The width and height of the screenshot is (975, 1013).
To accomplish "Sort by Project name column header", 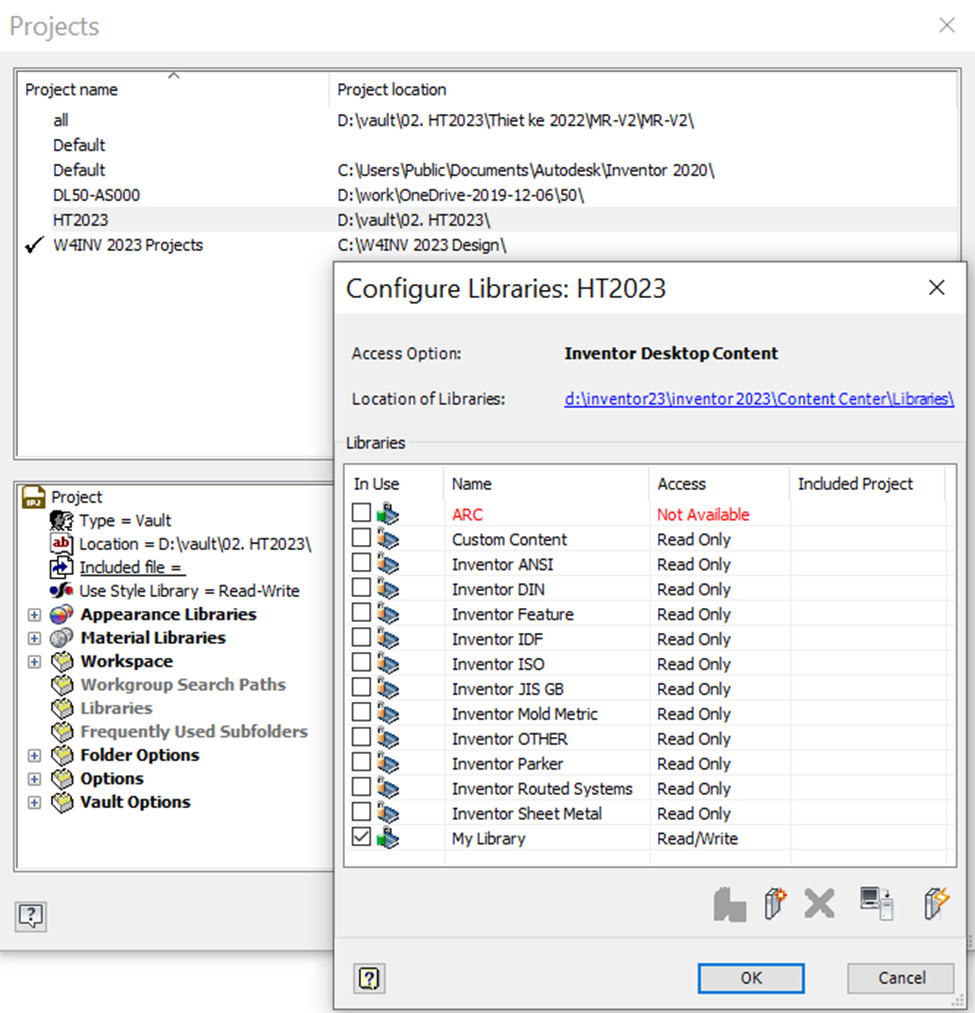I will tap(173, 89).
